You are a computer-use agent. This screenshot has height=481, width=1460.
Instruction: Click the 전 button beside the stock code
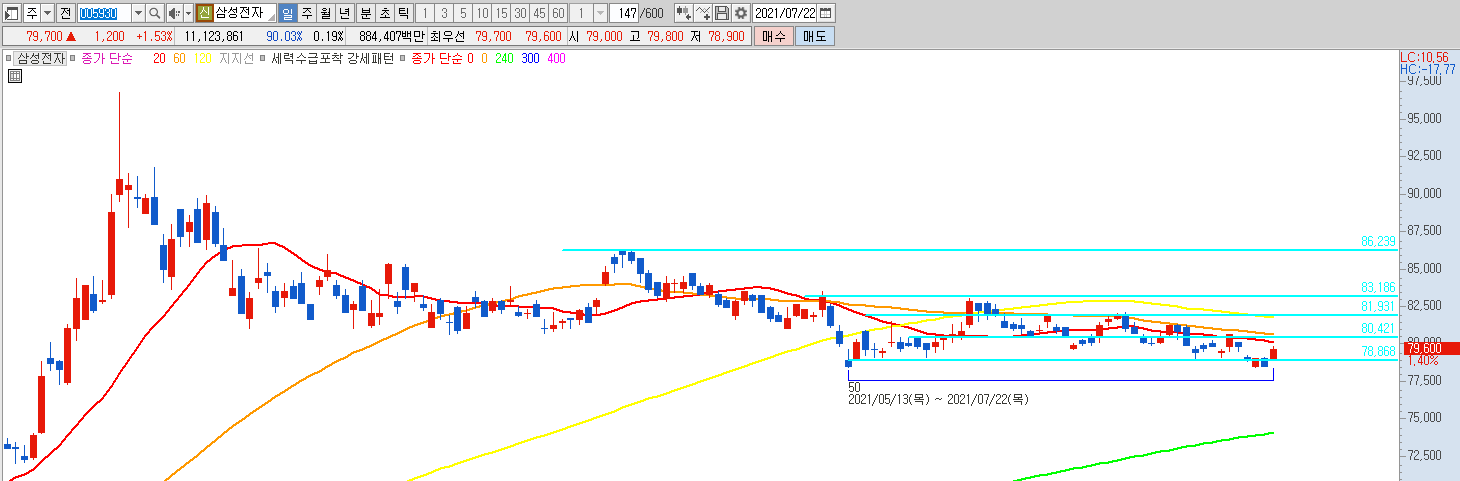point(65,13)
